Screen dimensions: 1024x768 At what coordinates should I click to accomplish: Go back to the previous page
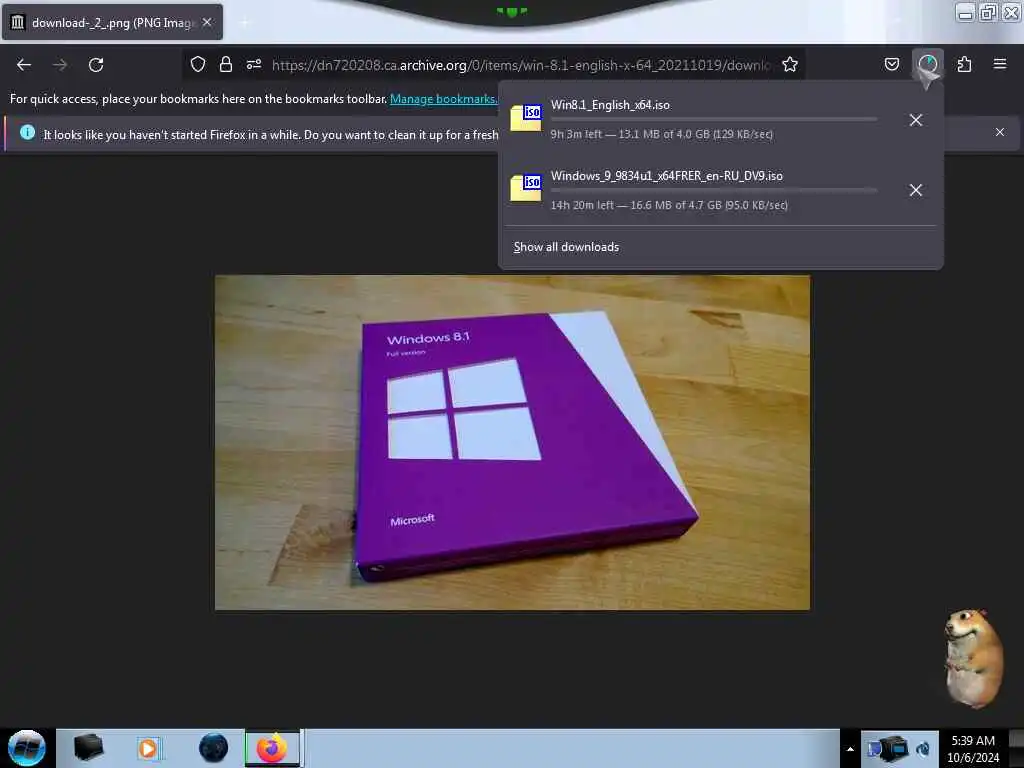tap(24, 65)
